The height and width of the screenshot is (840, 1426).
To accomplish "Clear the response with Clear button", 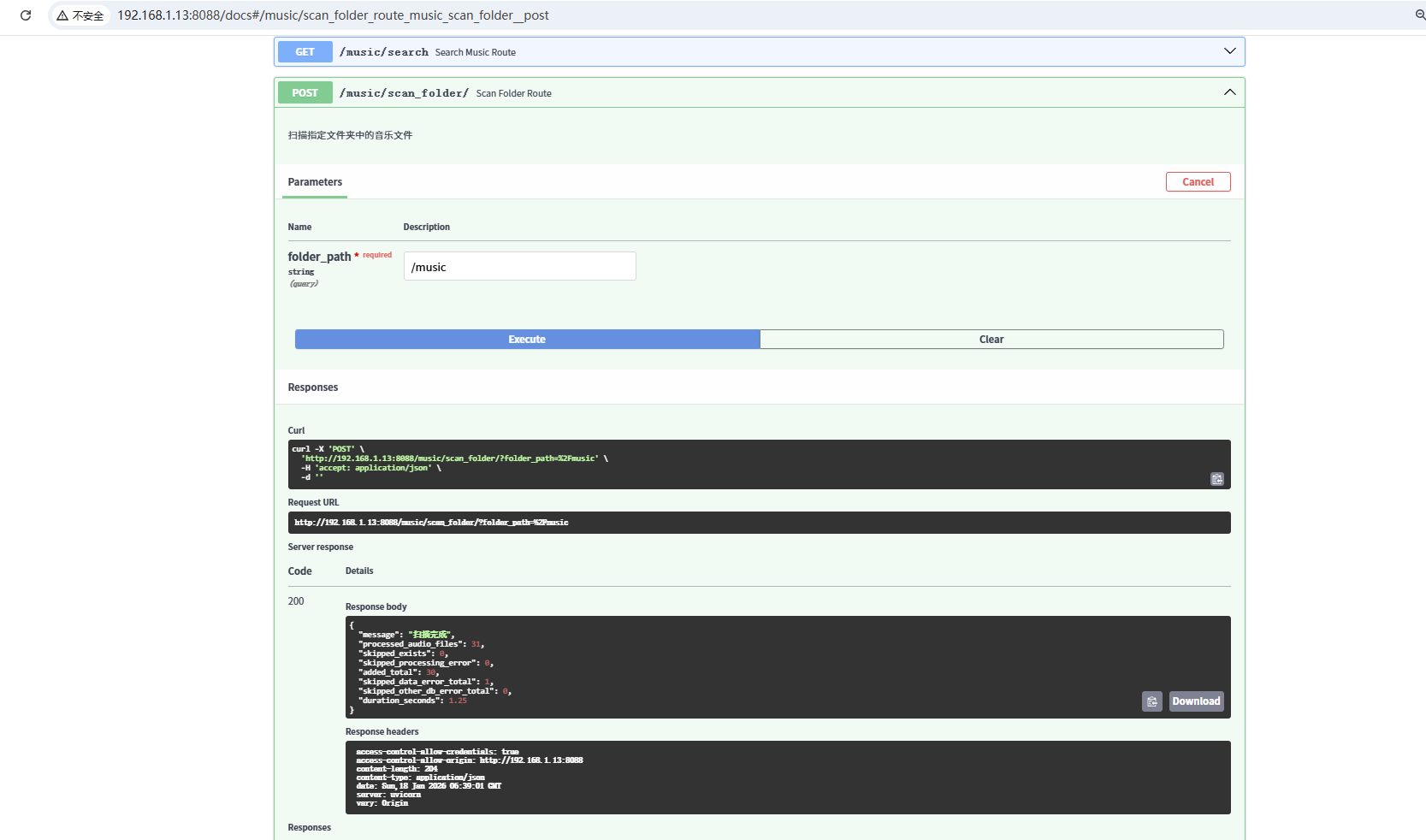I will (991, 340).
